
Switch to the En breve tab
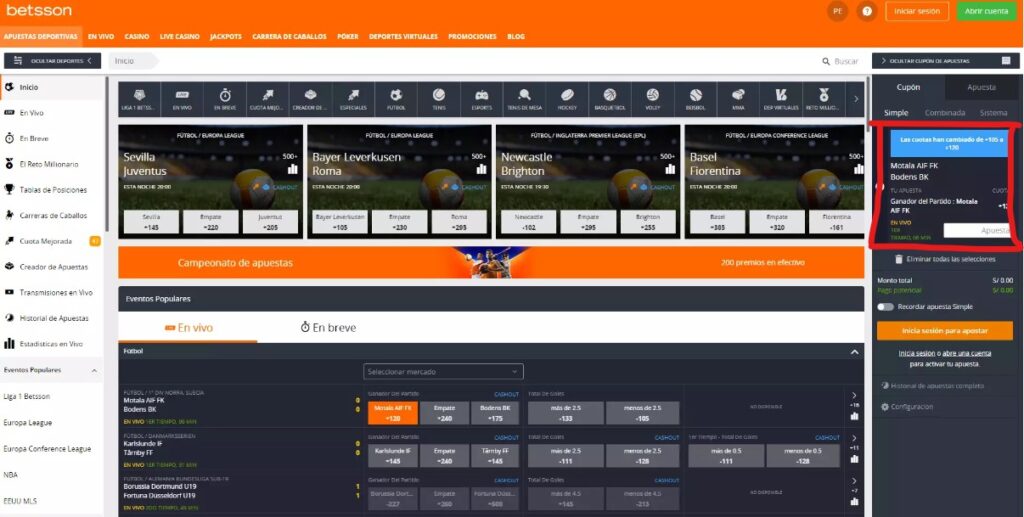tap(328, 327)
